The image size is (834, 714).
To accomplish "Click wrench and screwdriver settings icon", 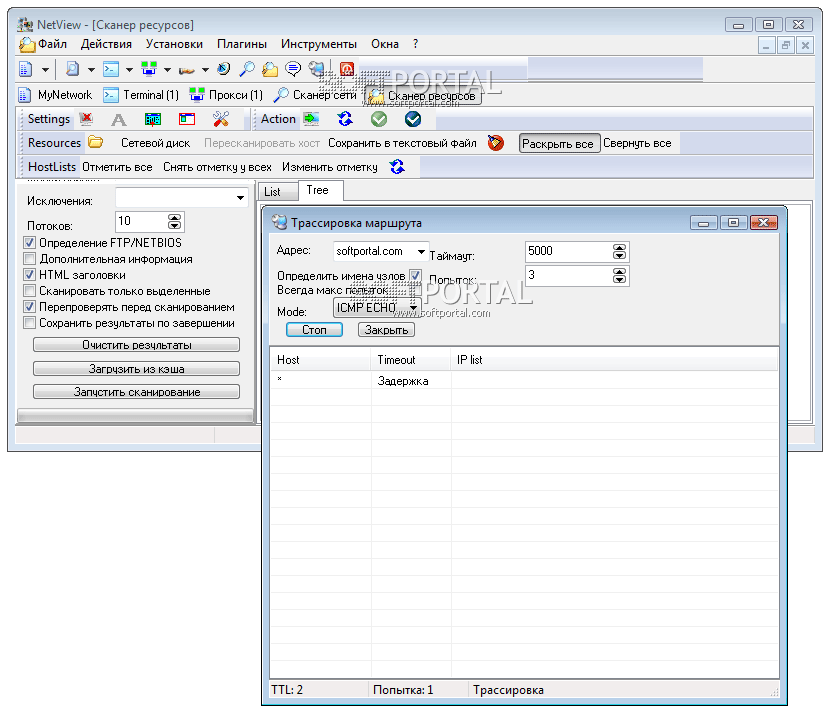I will pos(221,119).
